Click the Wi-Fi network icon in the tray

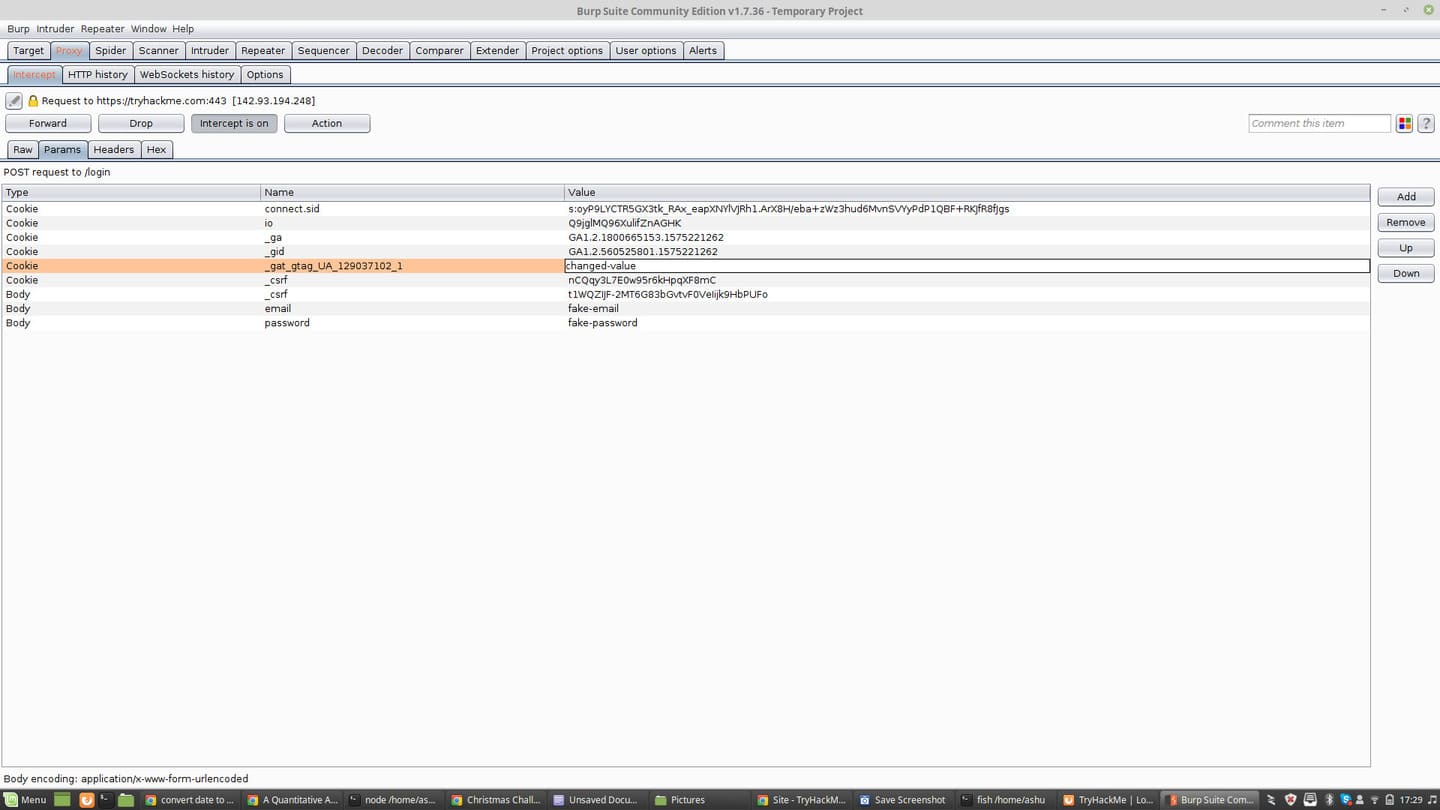coord(1373,800)
